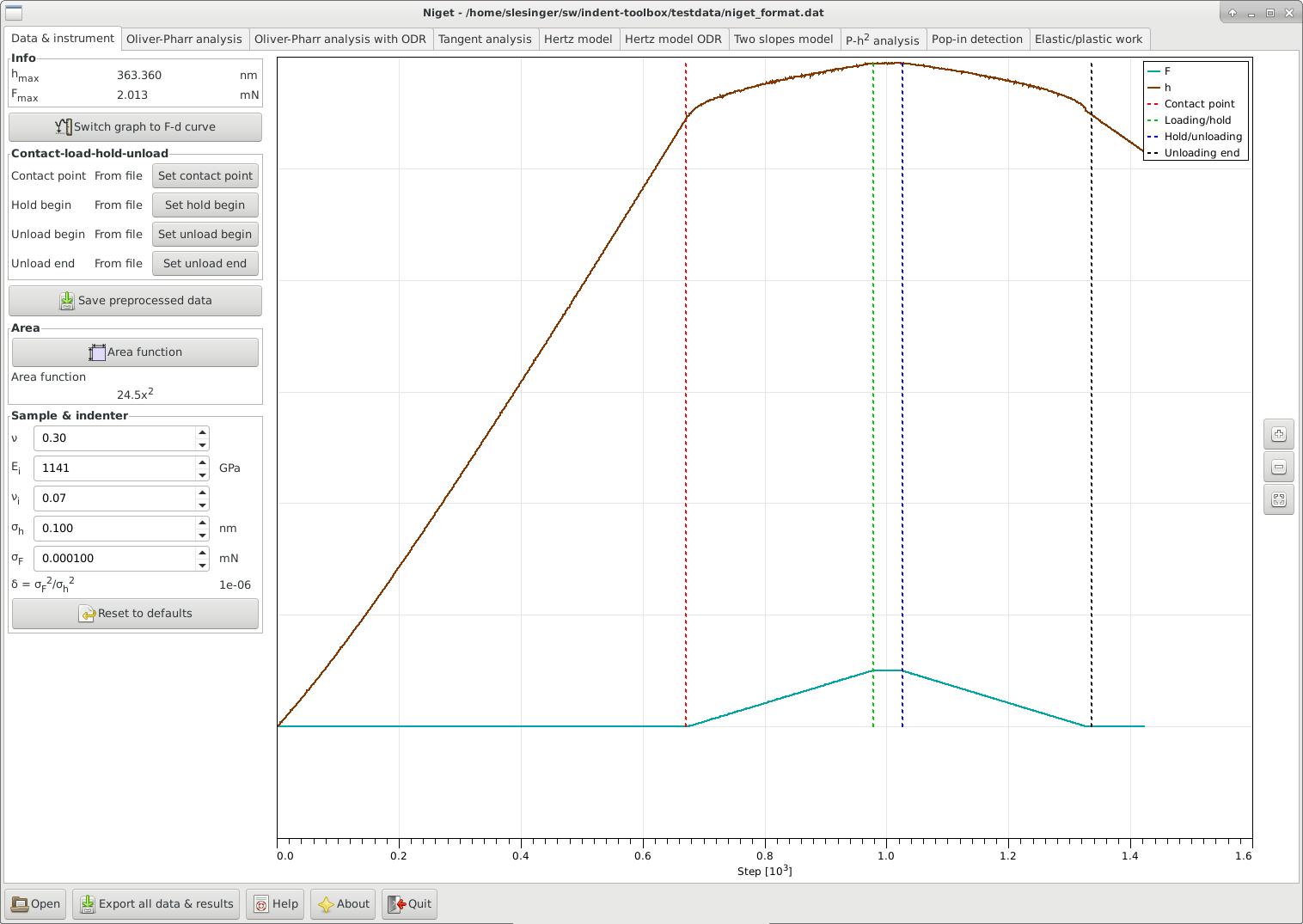Click the Export all data green arrow icon
This screenshot has height=924, width=1303.
(x=88, y=904)
